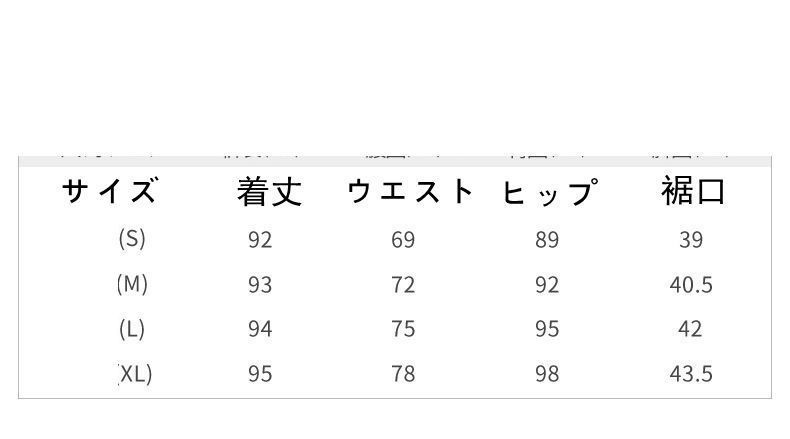Click the ウエスト column header
Image resolution: width=790 pixels, height=439 pixels.
pos(410,190)
